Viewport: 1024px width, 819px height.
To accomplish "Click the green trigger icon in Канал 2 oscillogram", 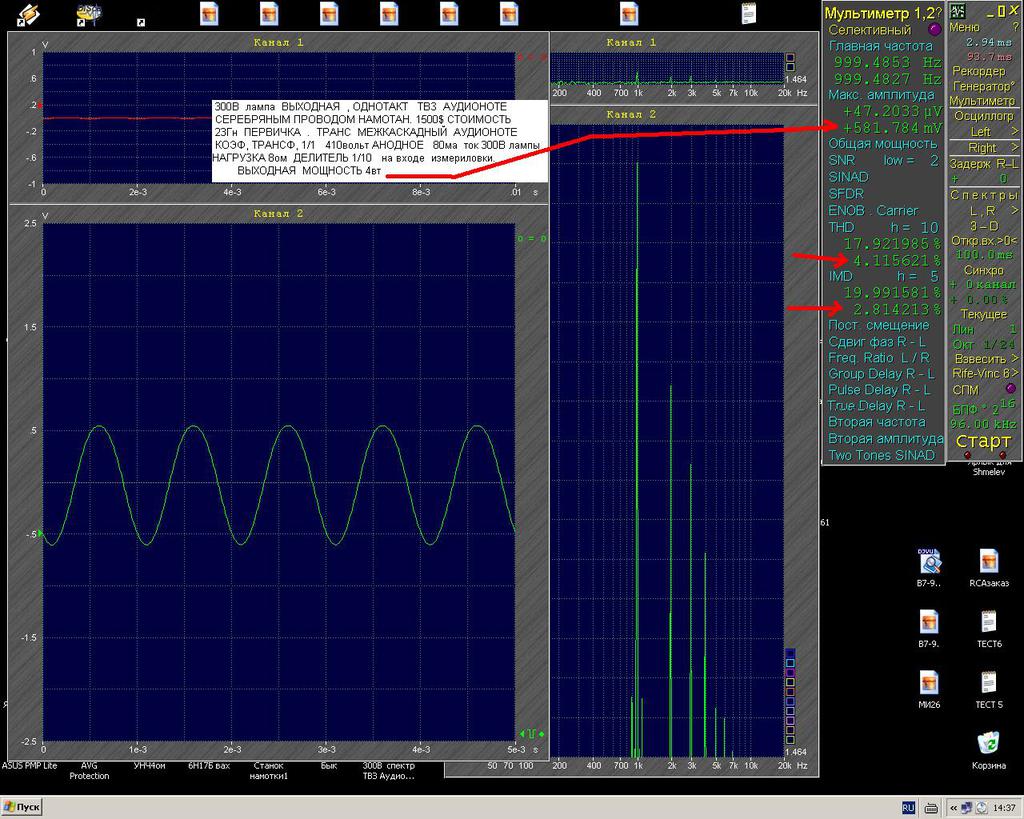I will point(532,734).
